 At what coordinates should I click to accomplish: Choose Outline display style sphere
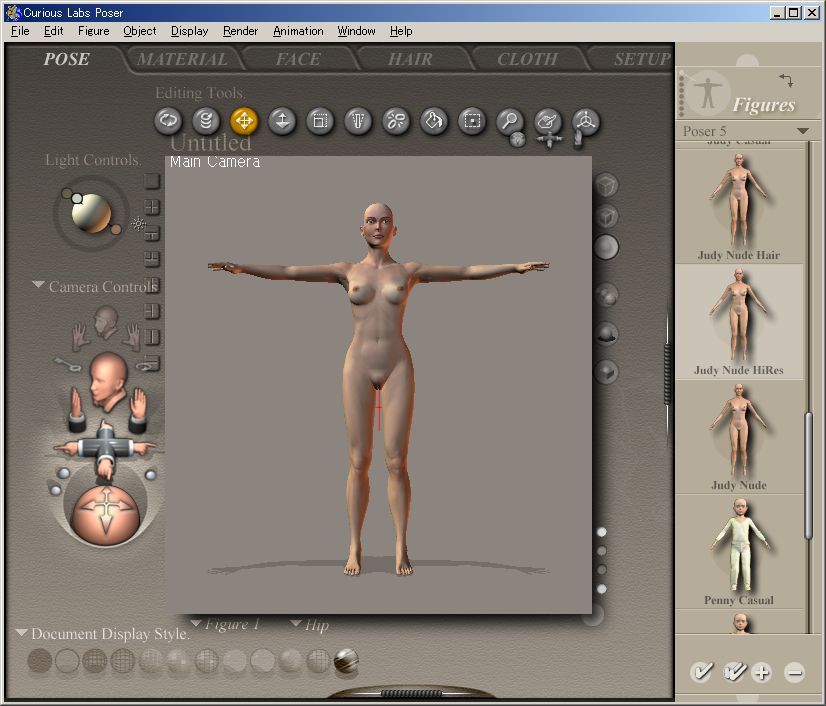[x=67, y=660]
